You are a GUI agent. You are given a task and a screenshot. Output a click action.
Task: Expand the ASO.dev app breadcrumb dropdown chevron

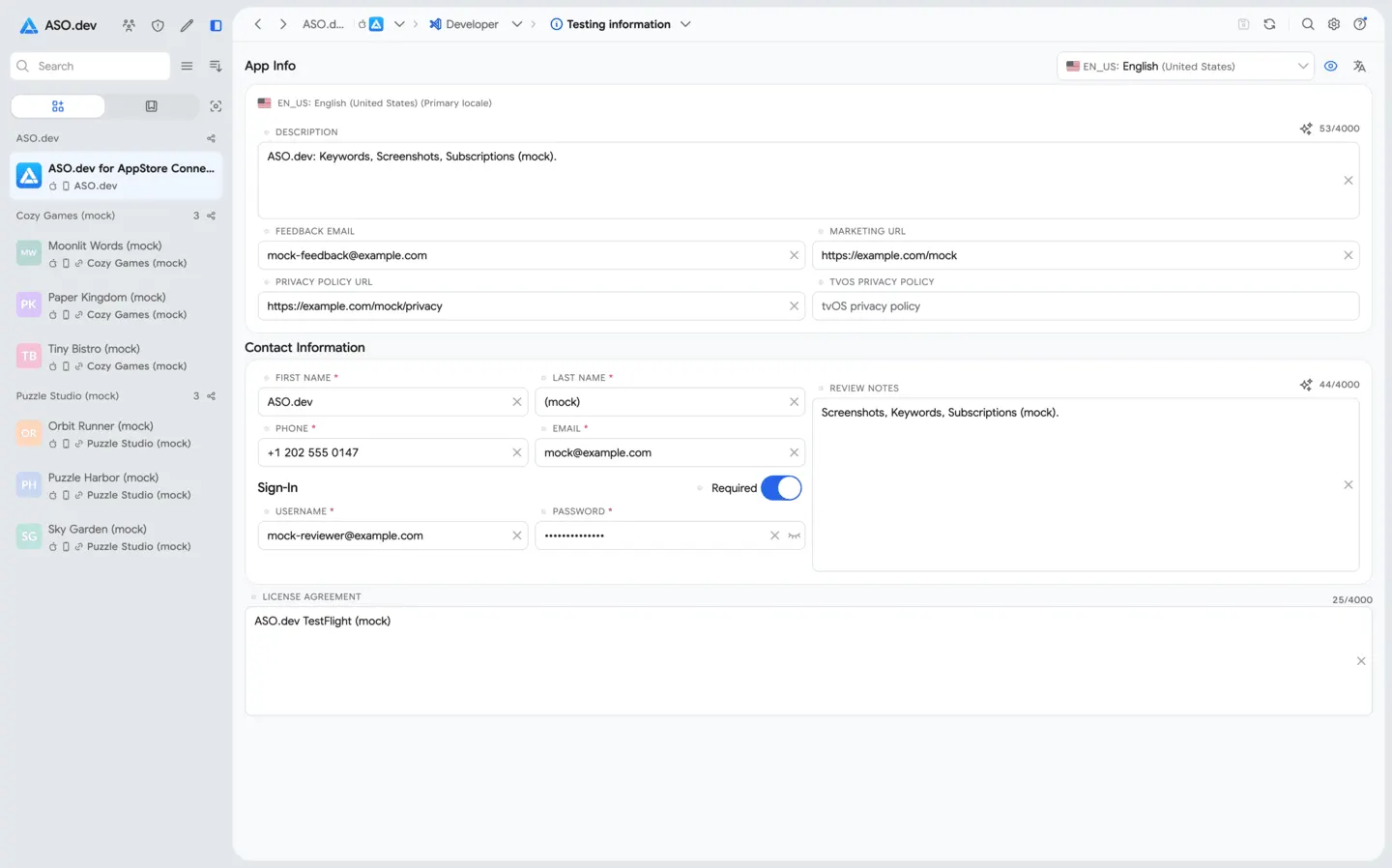point(399,24)
